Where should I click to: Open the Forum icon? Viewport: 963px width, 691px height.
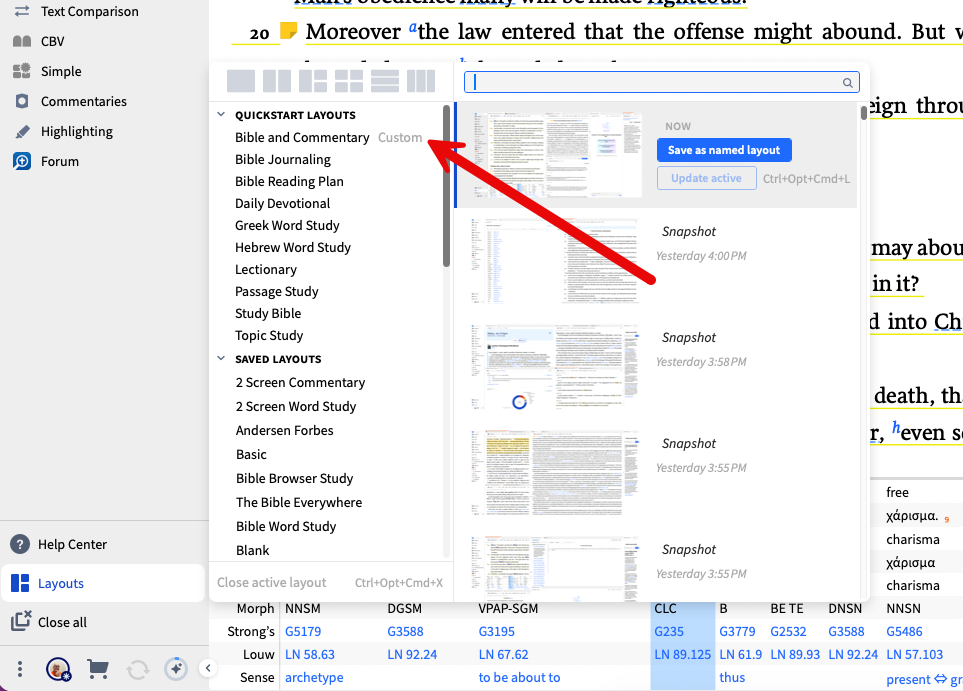point(21,162)
